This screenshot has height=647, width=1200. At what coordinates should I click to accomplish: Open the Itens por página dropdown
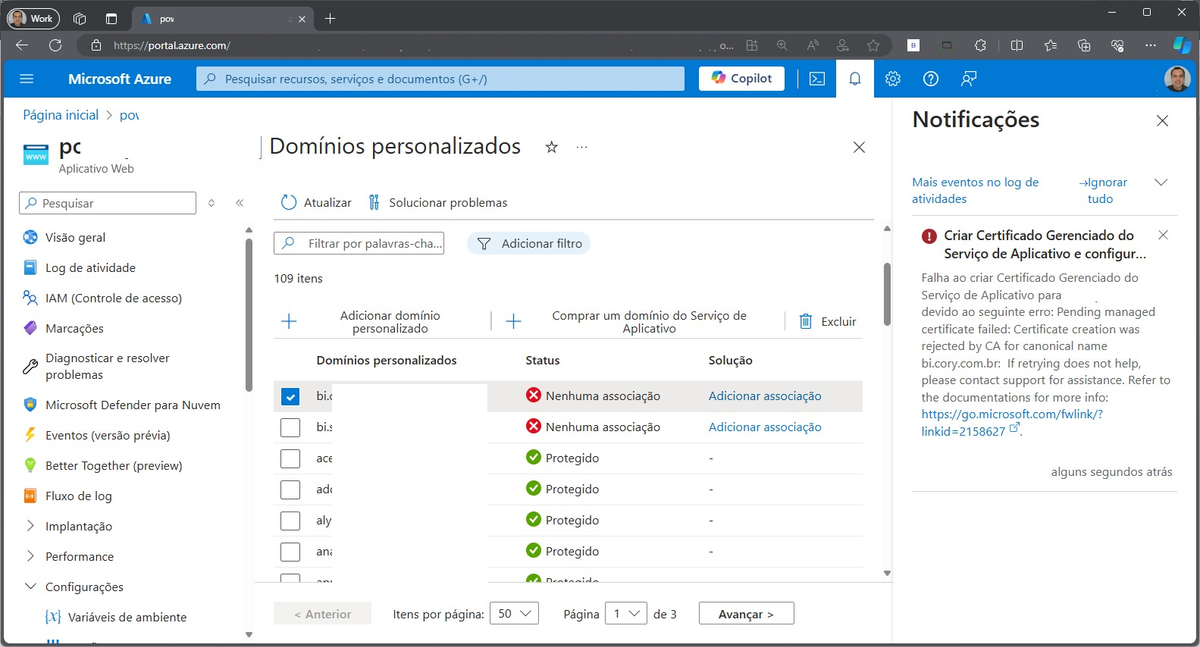[x=515, y=614]
